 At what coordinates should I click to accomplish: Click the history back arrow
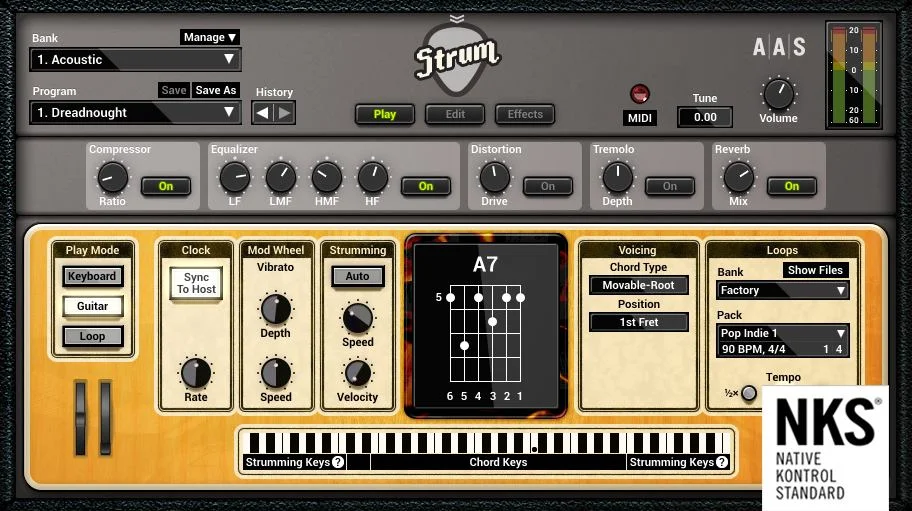(262, 113)
